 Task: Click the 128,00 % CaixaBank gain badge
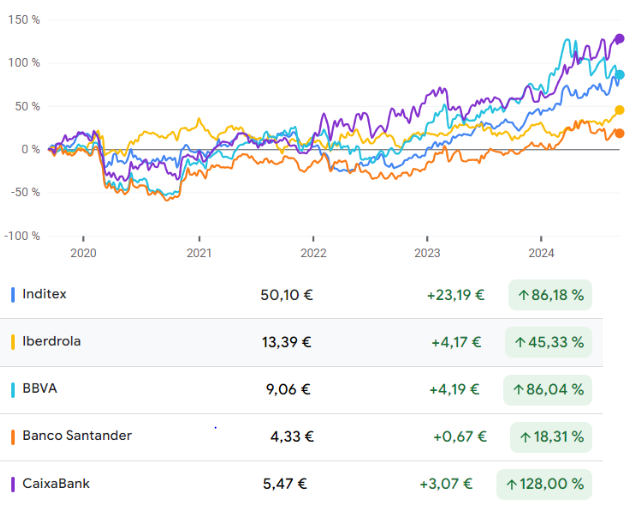coord(544,484)
